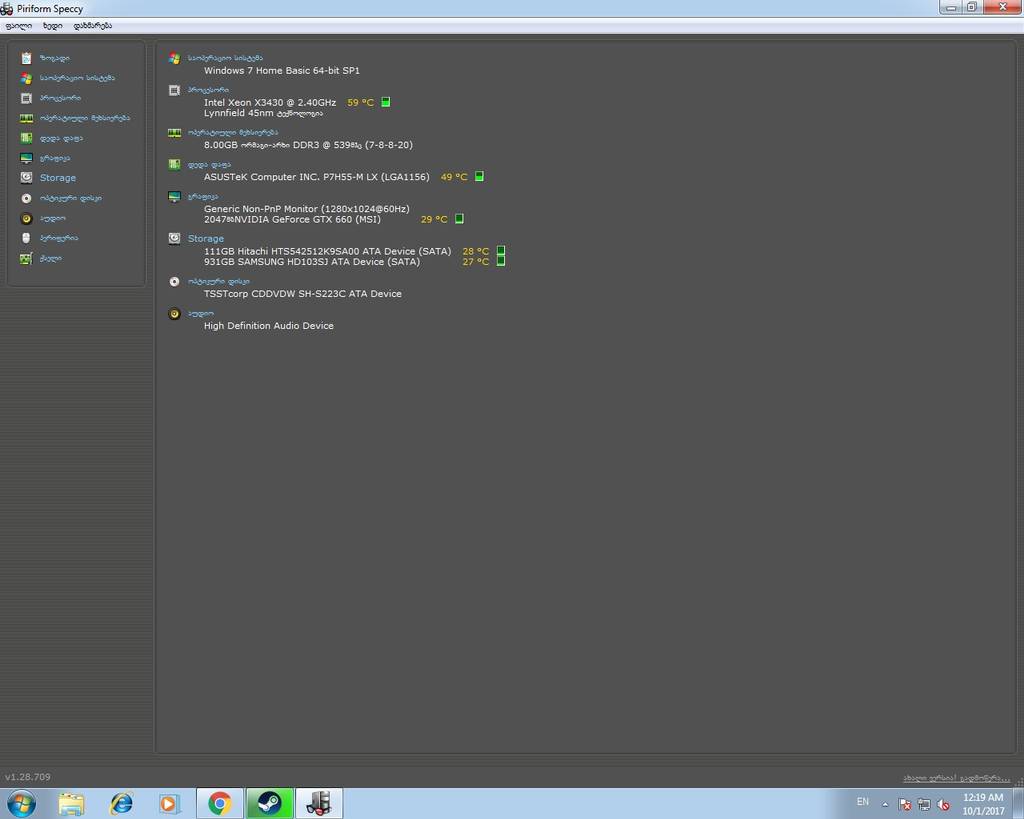The width and height of the screenshot is (1024, 819).
Task: Follow the აუდიო (Audio) heading link in summary
Action: pos(200,313)
